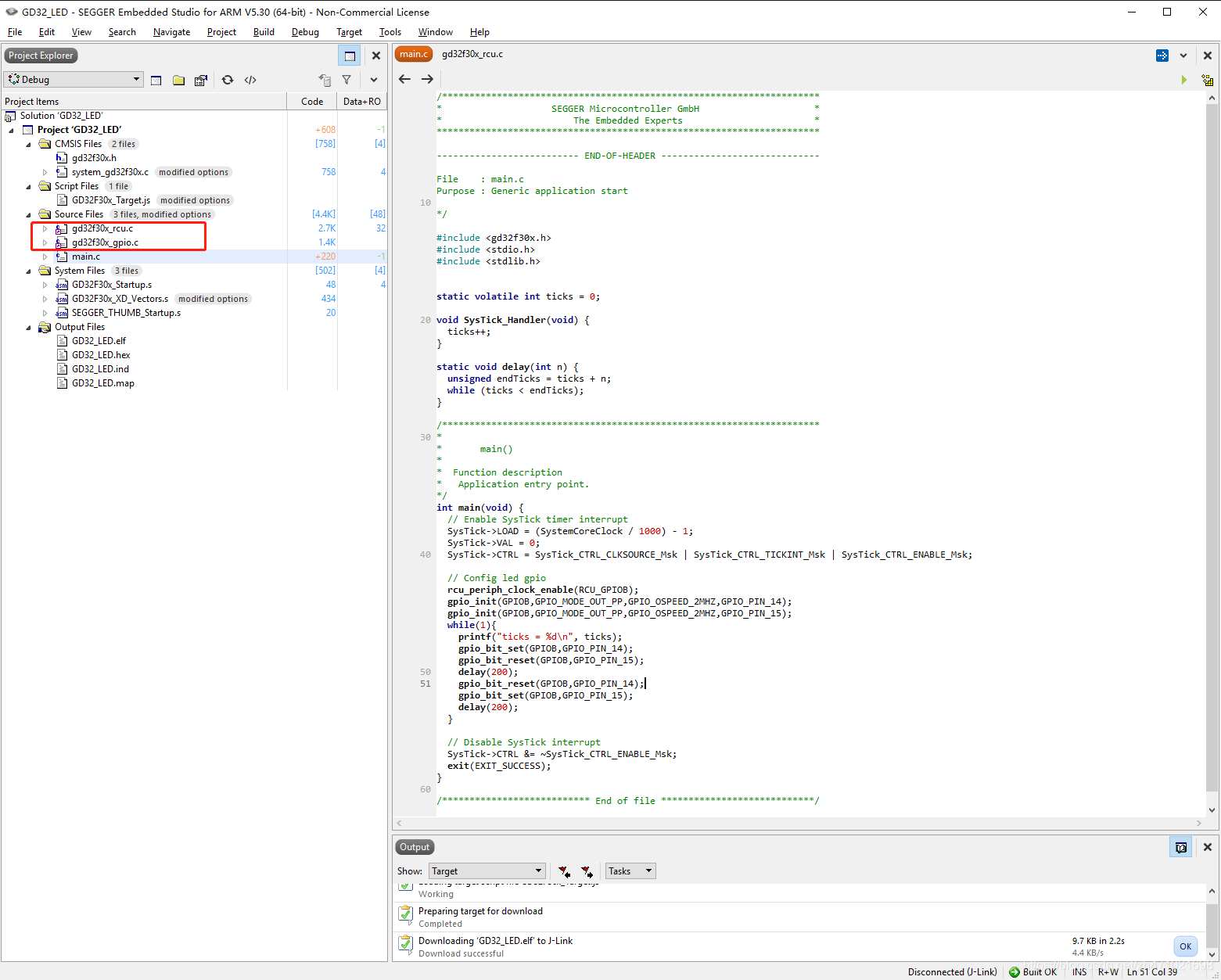Open editor tab list chevron

coord(1183,56)
